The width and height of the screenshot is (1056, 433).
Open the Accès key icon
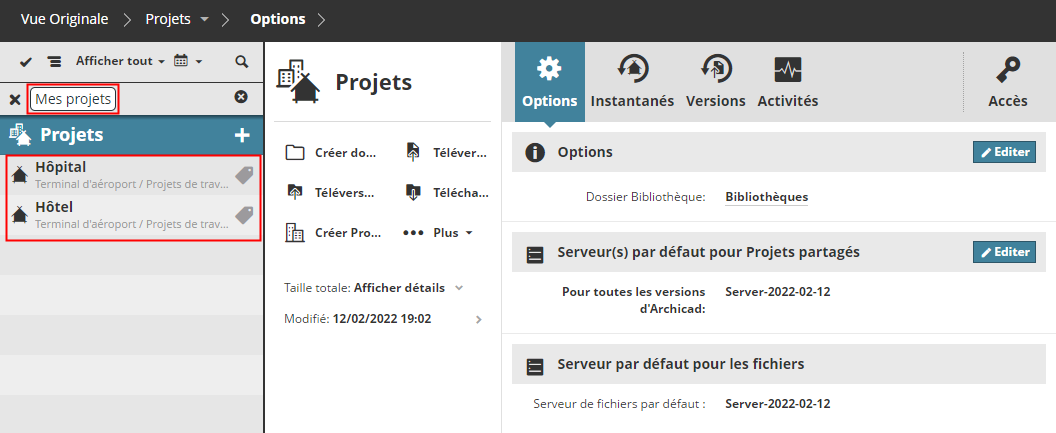(x=1007, y=82)
